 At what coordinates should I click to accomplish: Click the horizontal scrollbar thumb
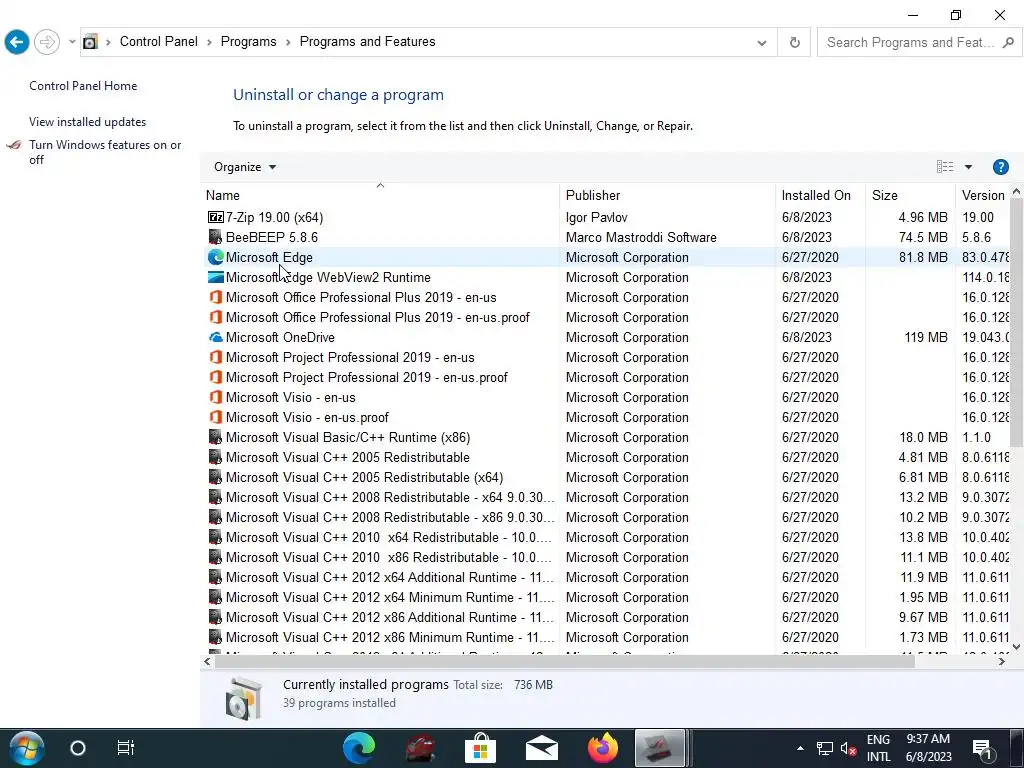coord(564,662)
